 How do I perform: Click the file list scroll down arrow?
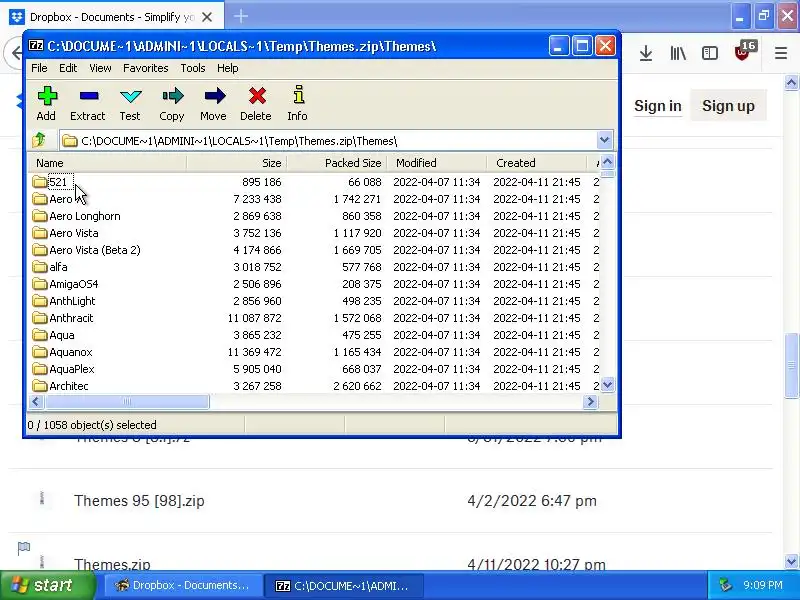(607, 385)
